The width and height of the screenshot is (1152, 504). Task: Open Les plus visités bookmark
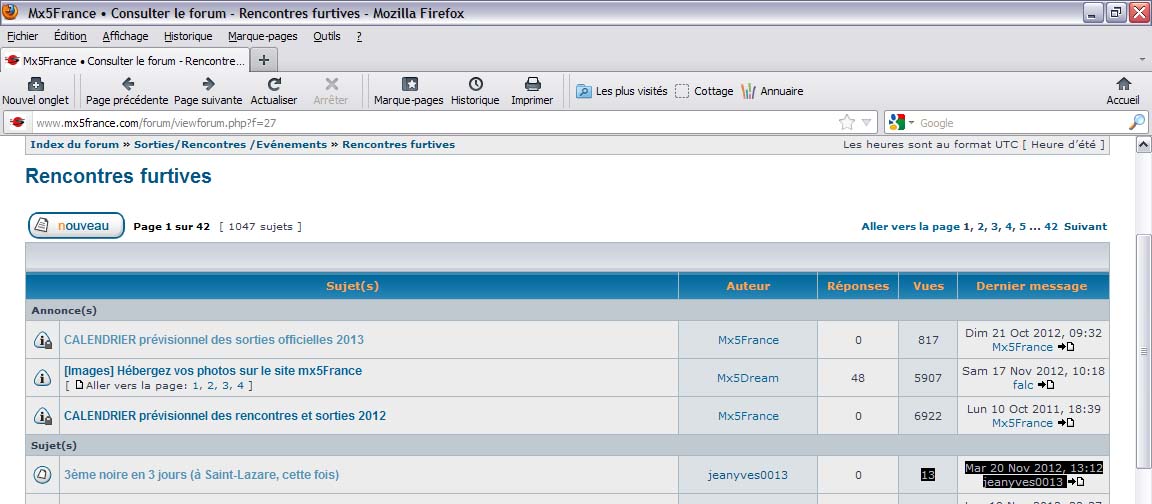[622, 91]
